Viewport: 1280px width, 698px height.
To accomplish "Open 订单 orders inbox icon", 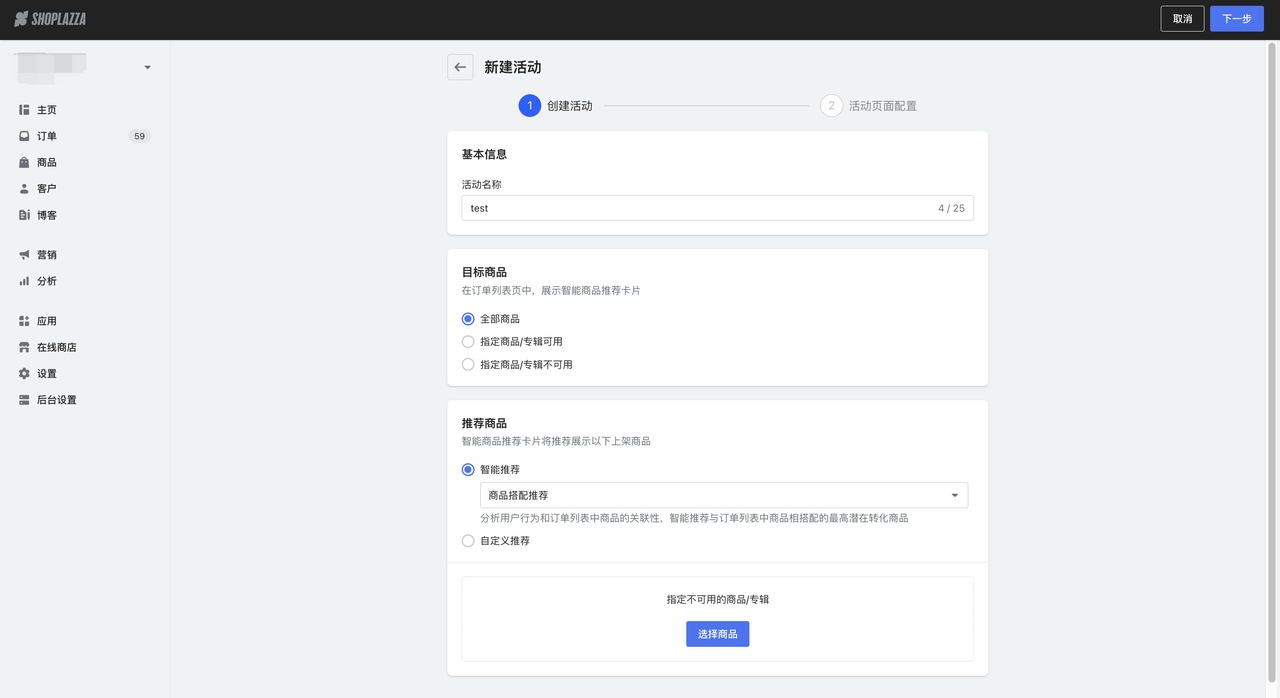I will pyautogui.click(x=24, y=136).
